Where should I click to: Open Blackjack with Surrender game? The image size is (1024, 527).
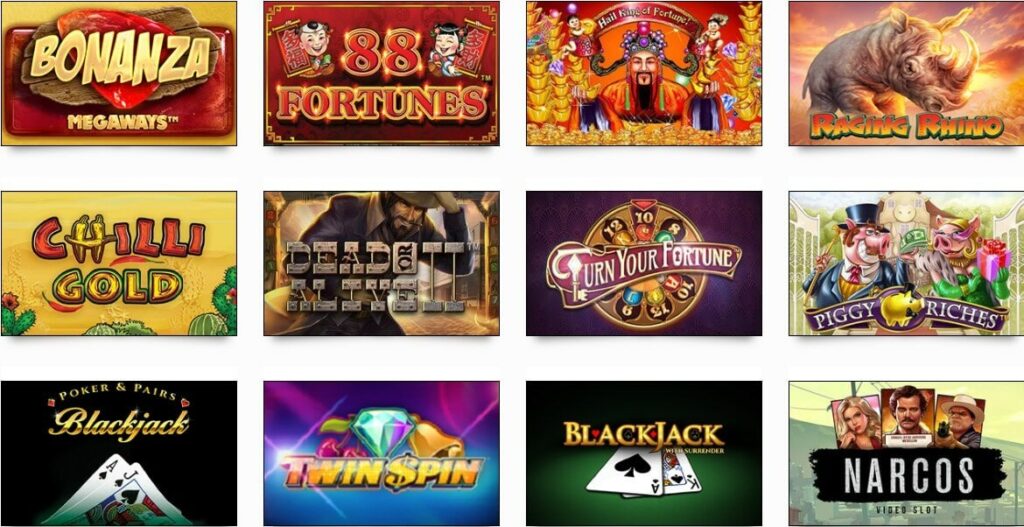point(644,453)
